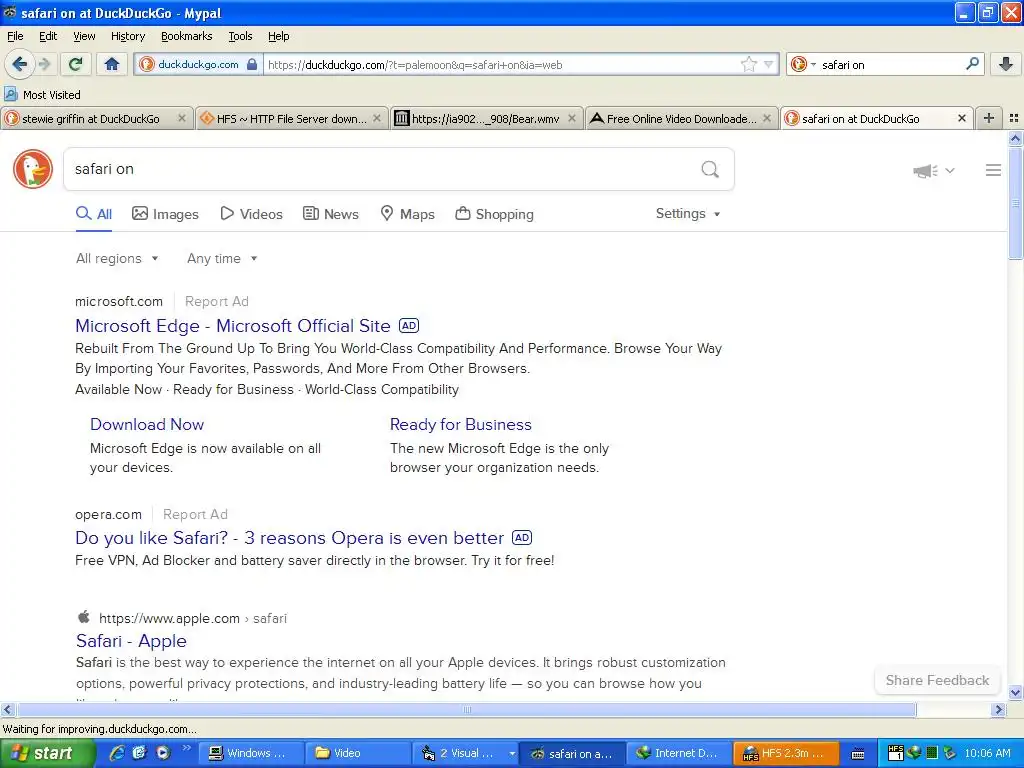Submit search with the magnifier in DuckDuckGo box
1024x768 pixels.
710,170
